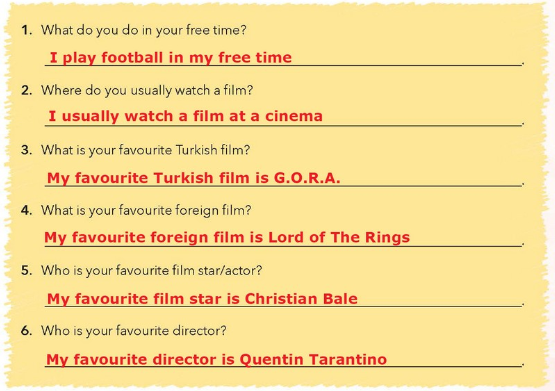
Task: Click the answer 'I usually watch a film at a cinema'
Action: point(185,116)
